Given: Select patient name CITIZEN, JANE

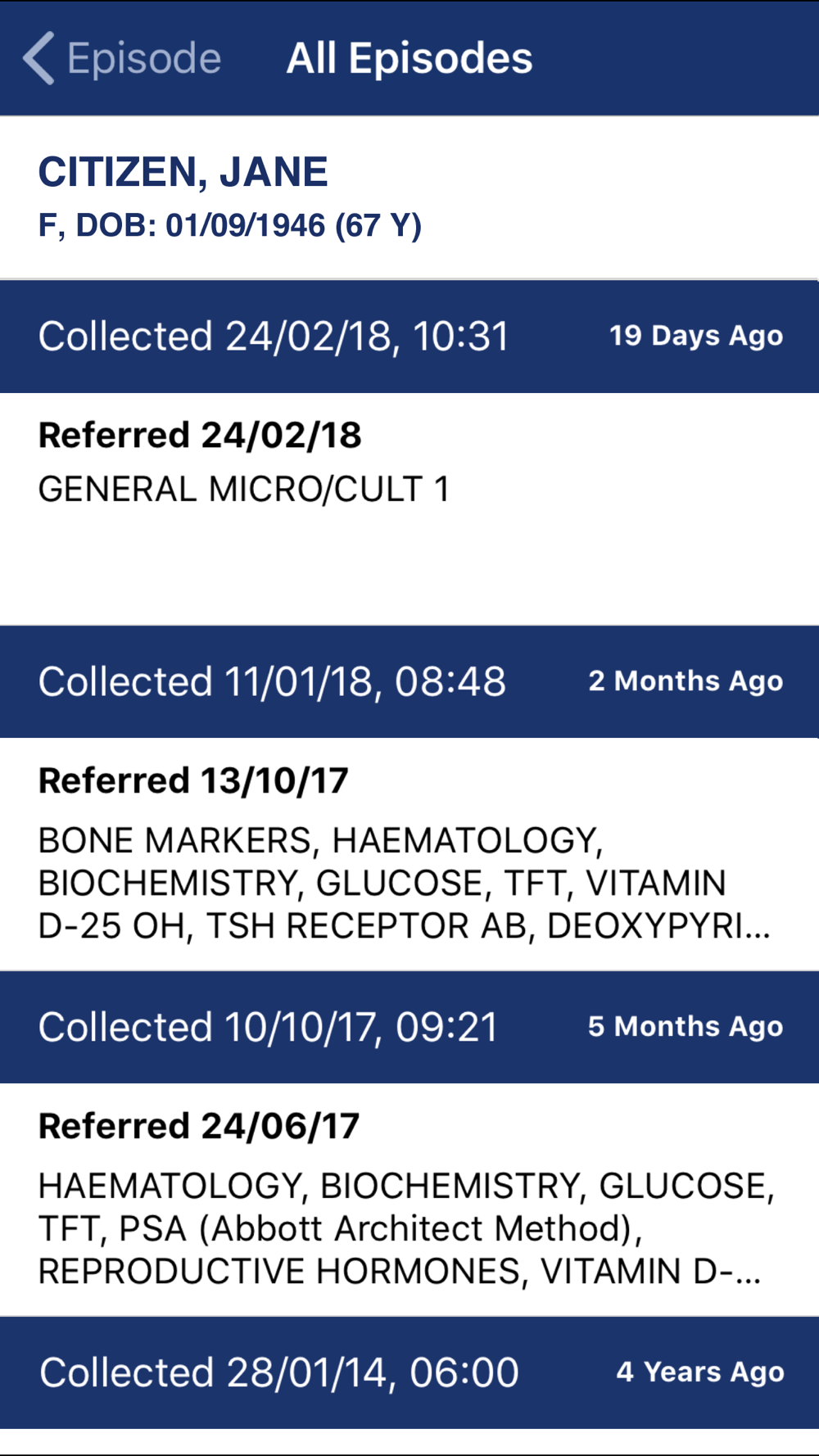Looking at the screenshot, I should tap(183, 172).
